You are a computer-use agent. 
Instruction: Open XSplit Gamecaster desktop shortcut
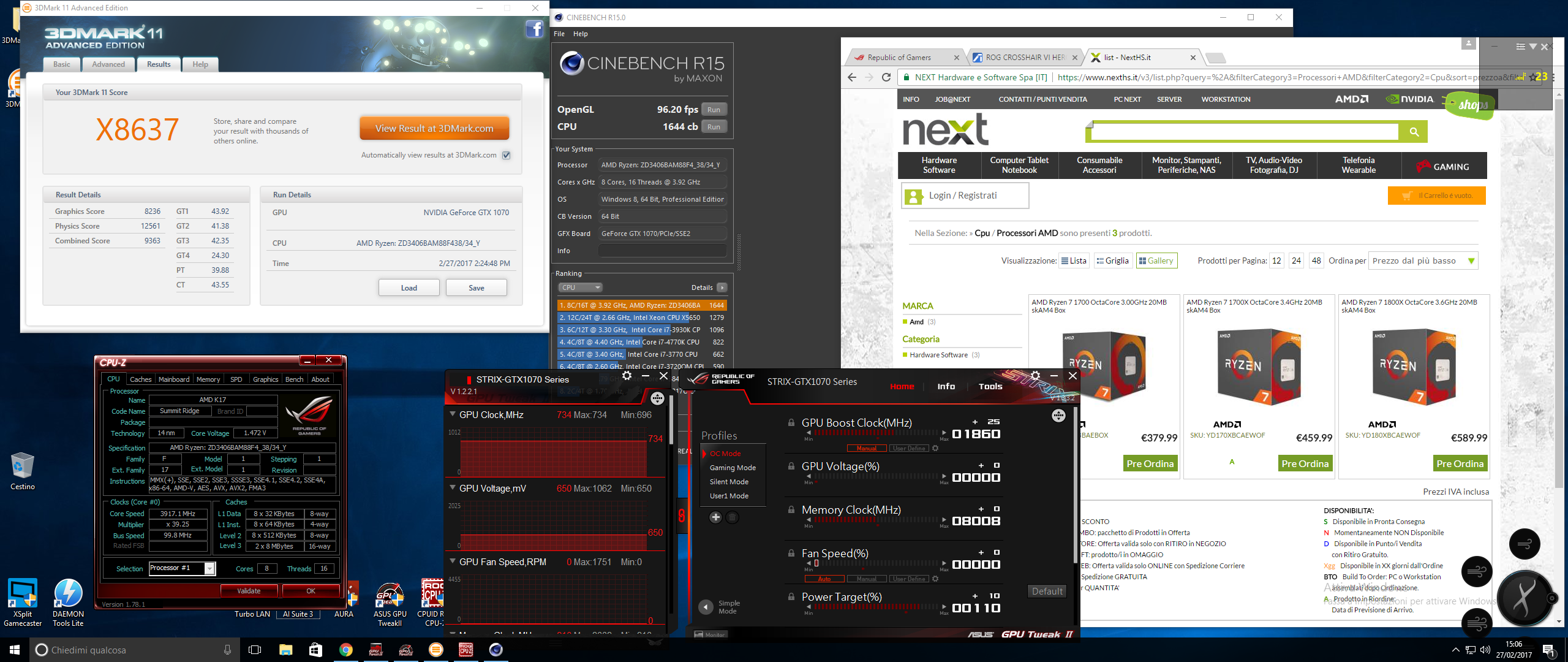coord(23,603)
